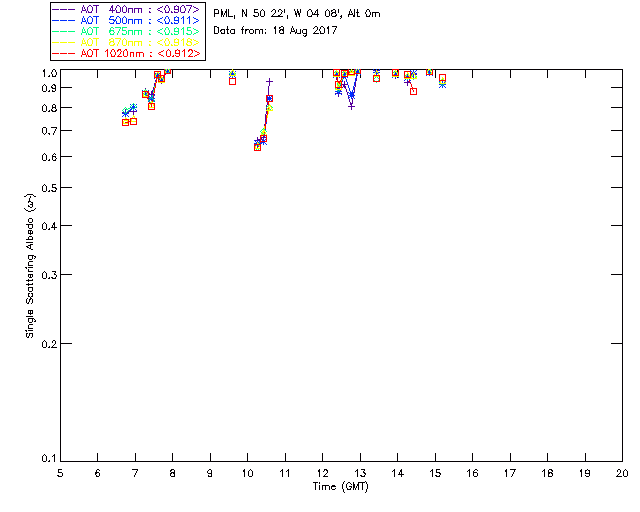Click the y-axis value 0.3
The image size is (640, 512).
[49, 275]
